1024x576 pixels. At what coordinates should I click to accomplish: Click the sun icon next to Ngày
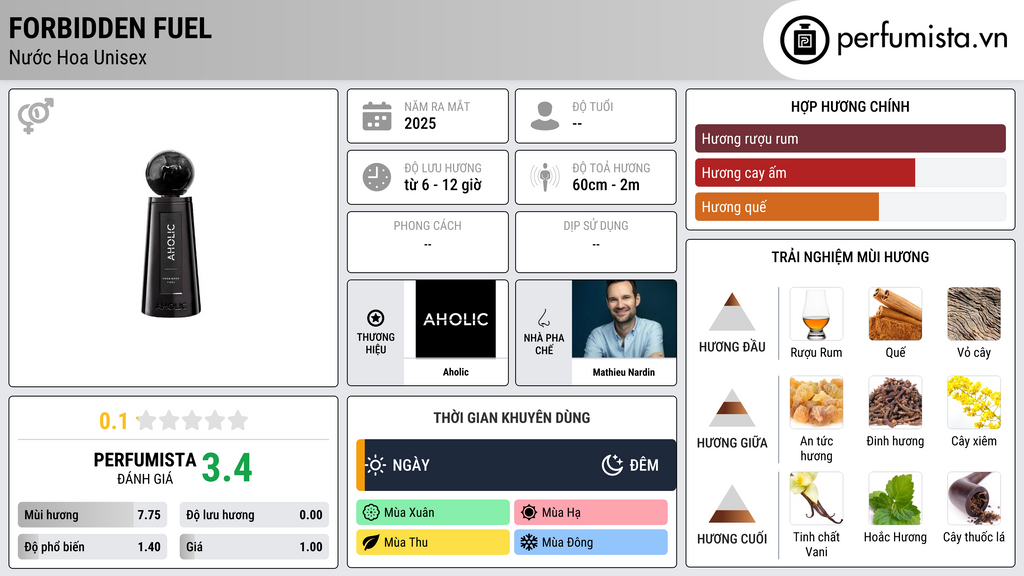(376, 465)
